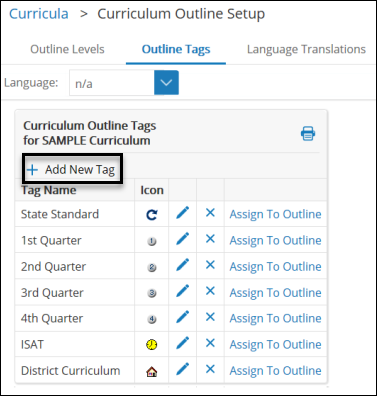Click the Icon column header
The image size is (377, 396).
tap(152, 190)
